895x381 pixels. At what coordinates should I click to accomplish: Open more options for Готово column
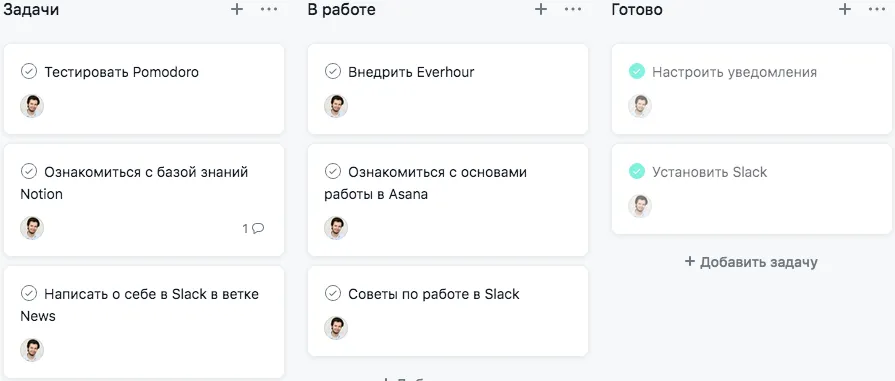point(877,9)
